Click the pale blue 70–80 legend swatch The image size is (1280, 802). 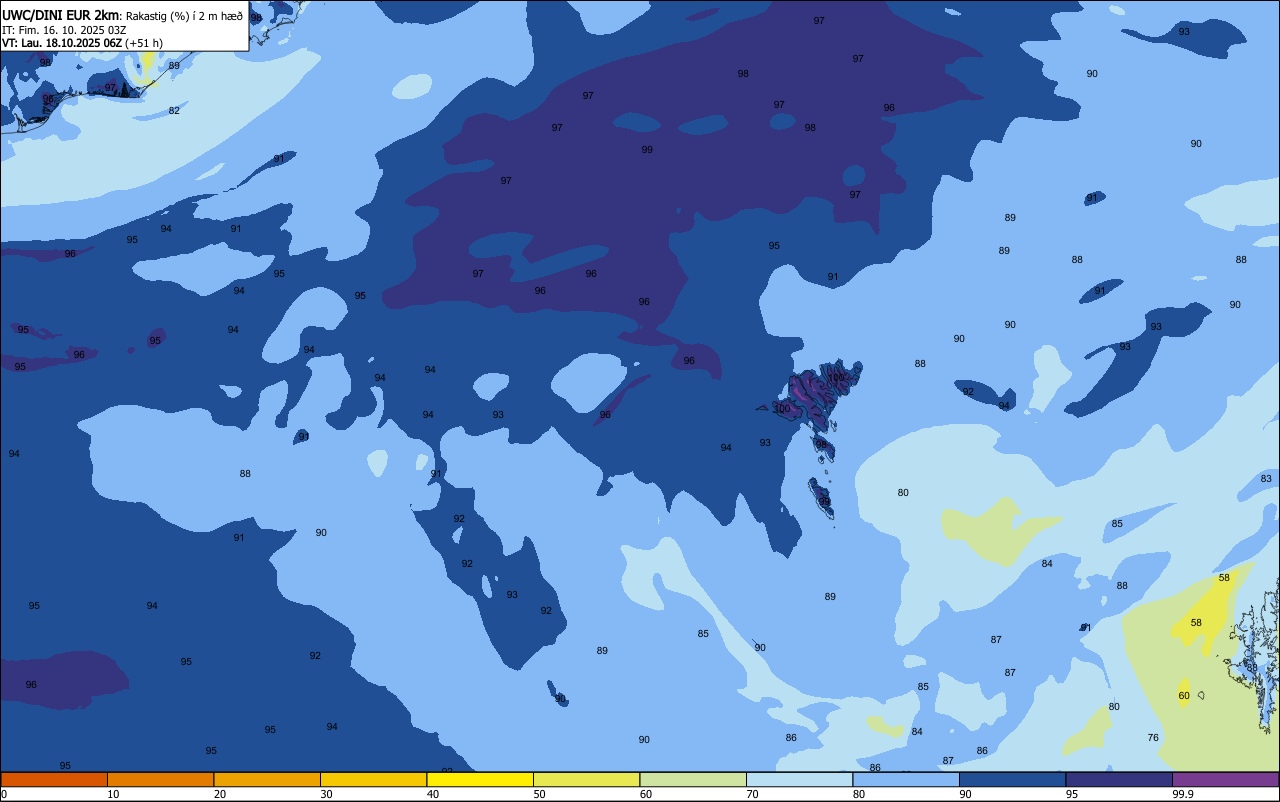(799, 779)
